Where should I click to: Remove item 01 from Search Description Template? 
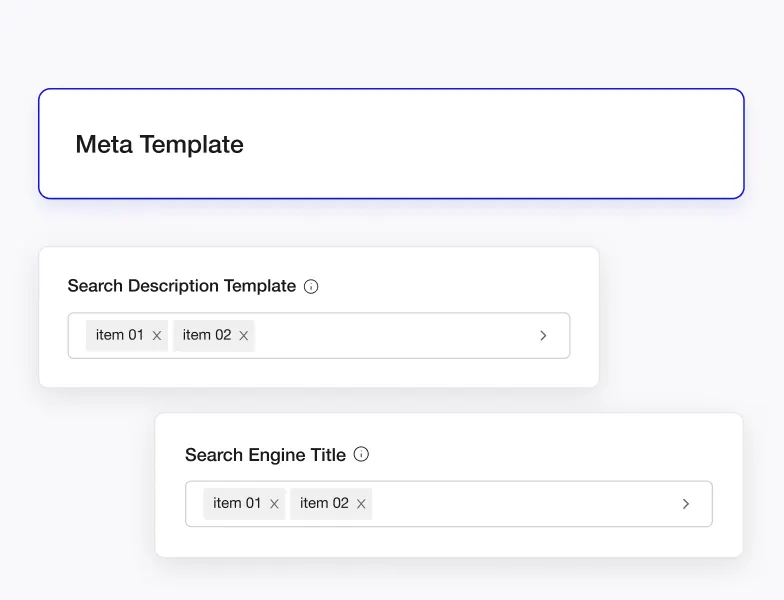pyautogui.click(x=156, y=336)
